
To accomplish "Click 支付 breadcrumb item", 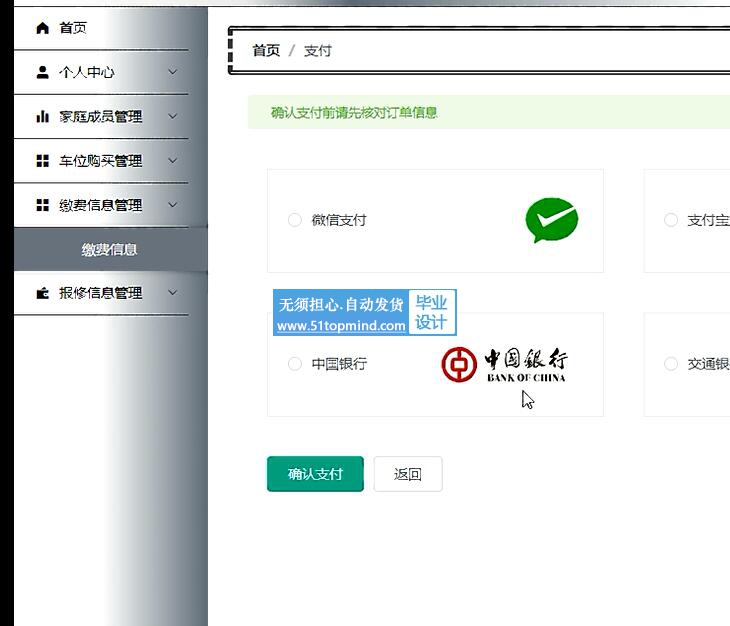I will pyautogui.click(x=318, y=50).
